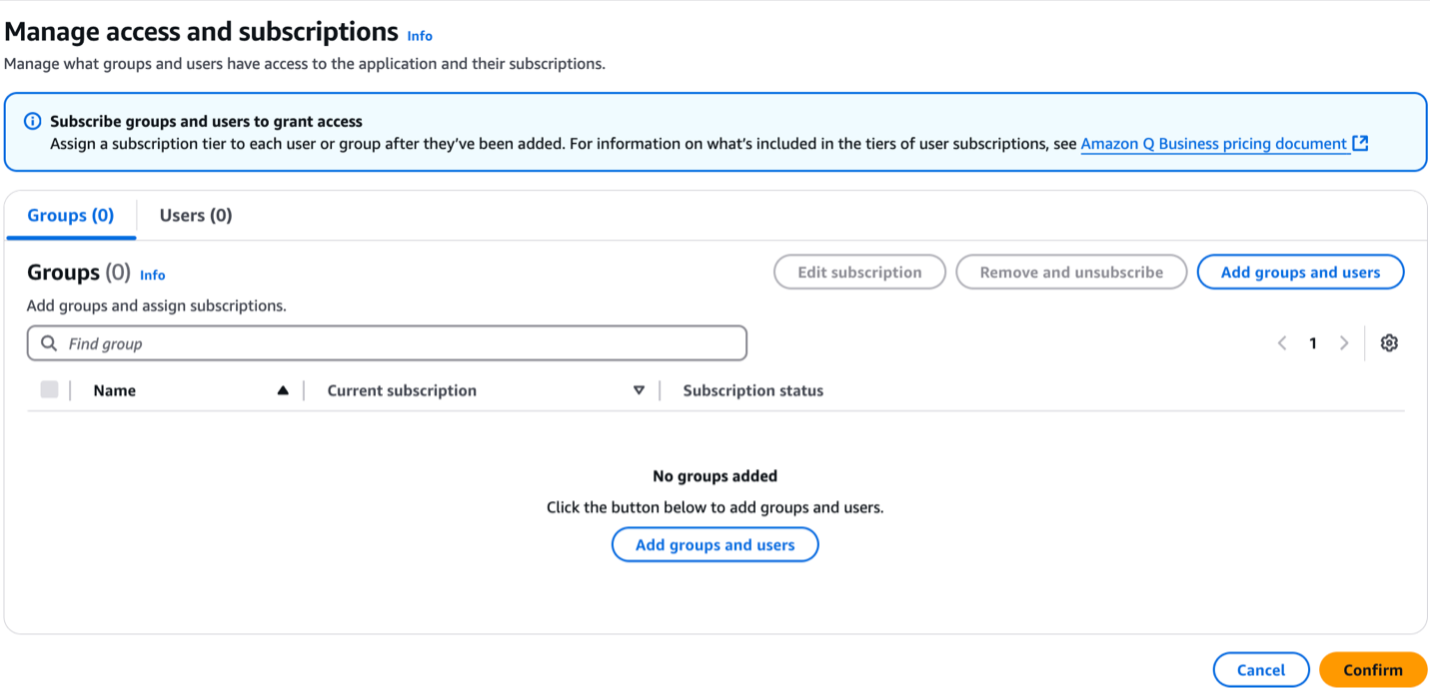The width and height of the screenshot is (1430, 690).
Task: Click Add groups and users at top right
Action: click(x=1300, y=271)
